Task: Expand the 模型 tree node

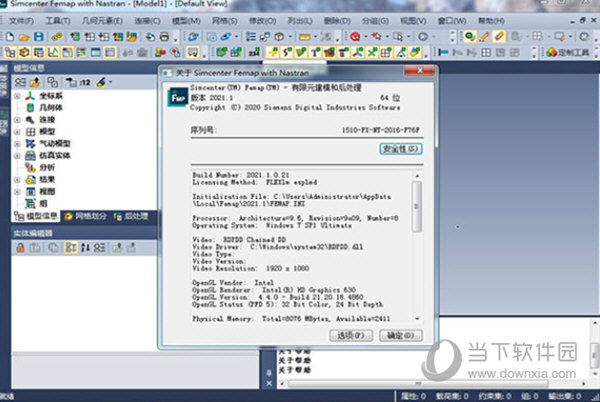Action: pos(17,132)
